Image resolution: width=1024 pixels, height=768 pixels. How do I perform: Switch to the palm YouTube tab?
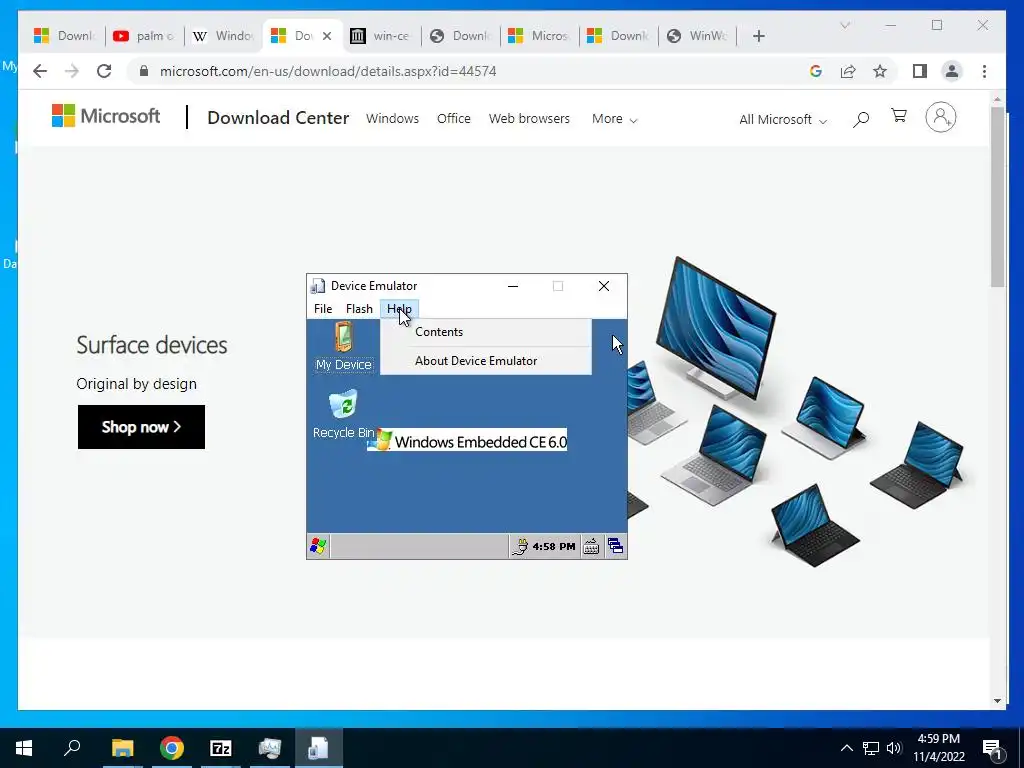[x=144, y=36]
